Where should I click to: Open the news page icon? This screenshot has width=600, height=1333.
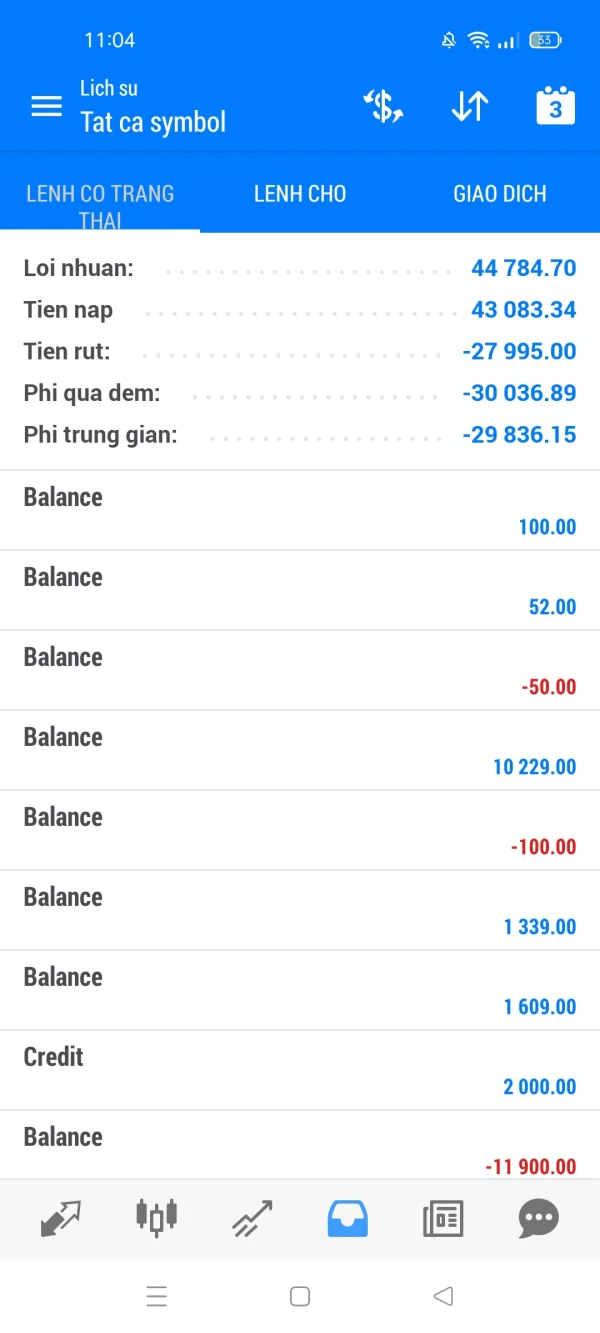[x=443, y=1218]
